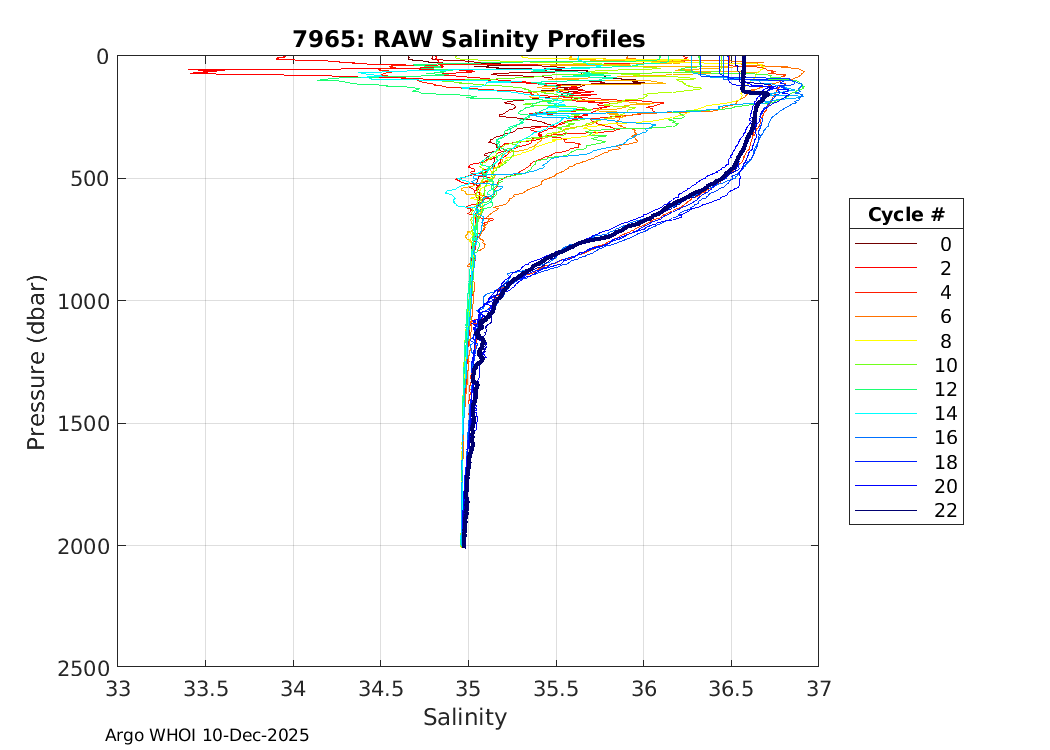The width and height of the screenshot is (1050, 750).
Task: Click the thick dark blue profile near 1500 dbar
Action: tap(470, 423)
